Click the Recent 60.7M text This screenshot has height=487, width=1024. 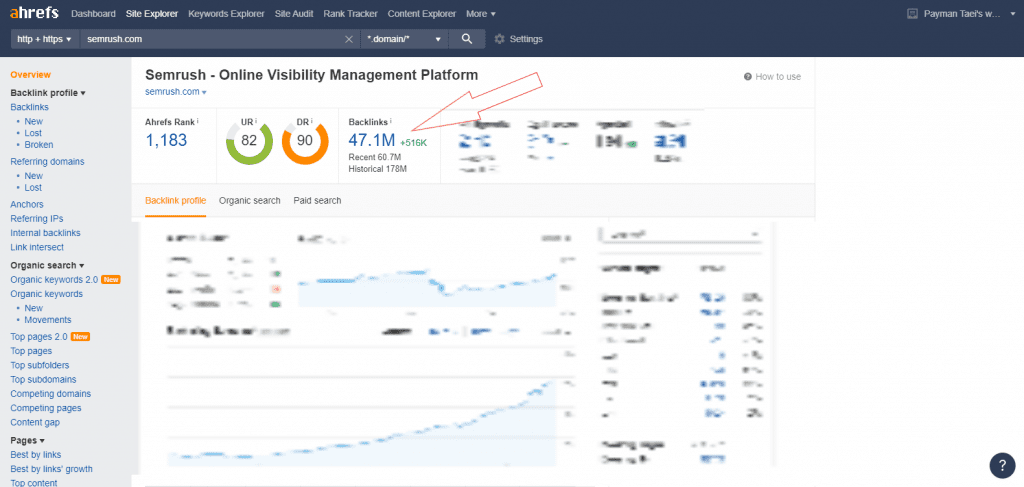(x=374, y=157)
